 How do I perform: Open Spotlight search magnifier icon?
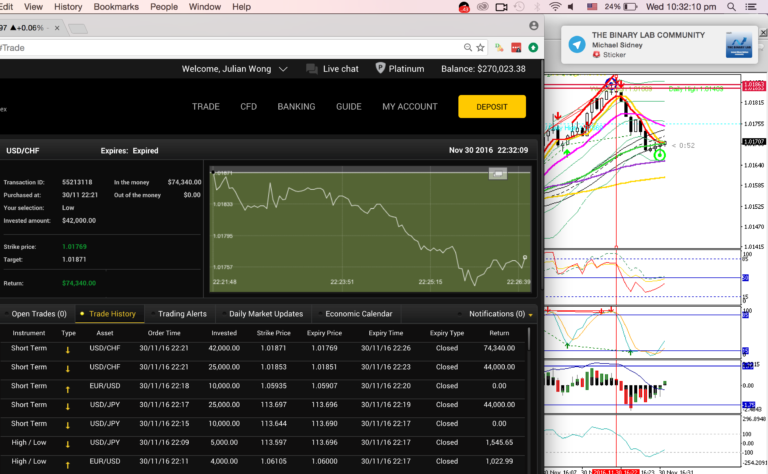pyautogui.click(x=731, y=7)
